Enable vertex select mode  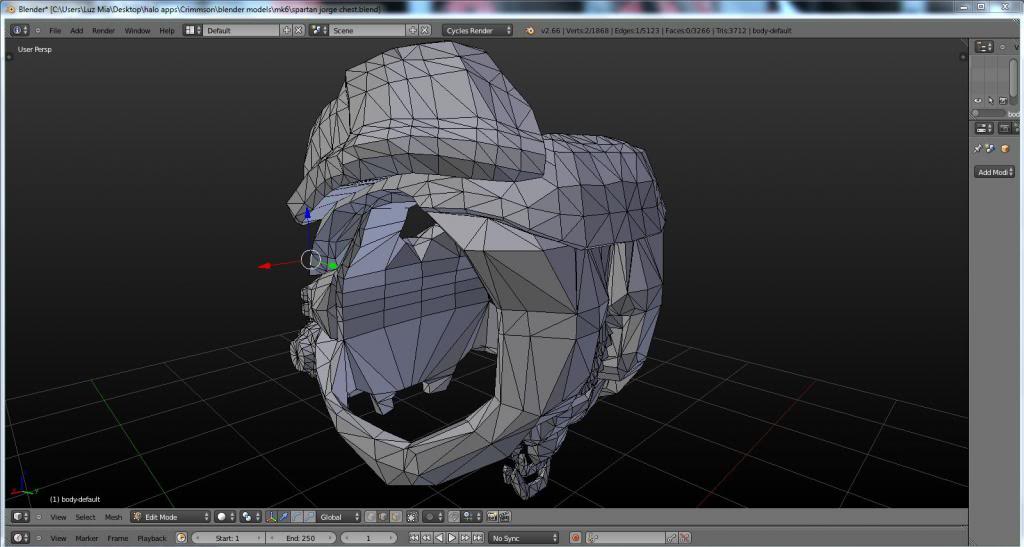370,517
